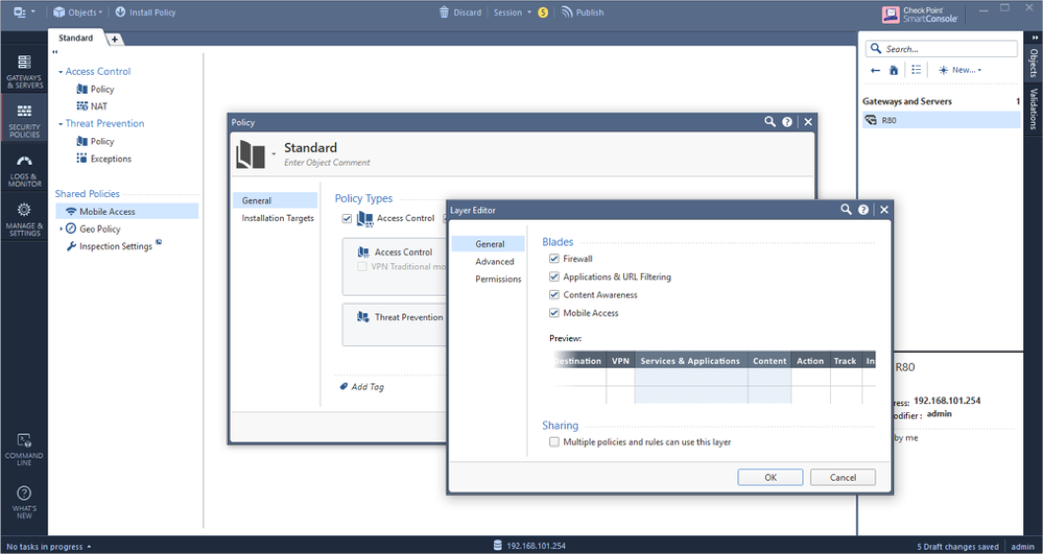
Task: Enable multiple policies sharing checkbox
Action: click(x=554, y=442)
